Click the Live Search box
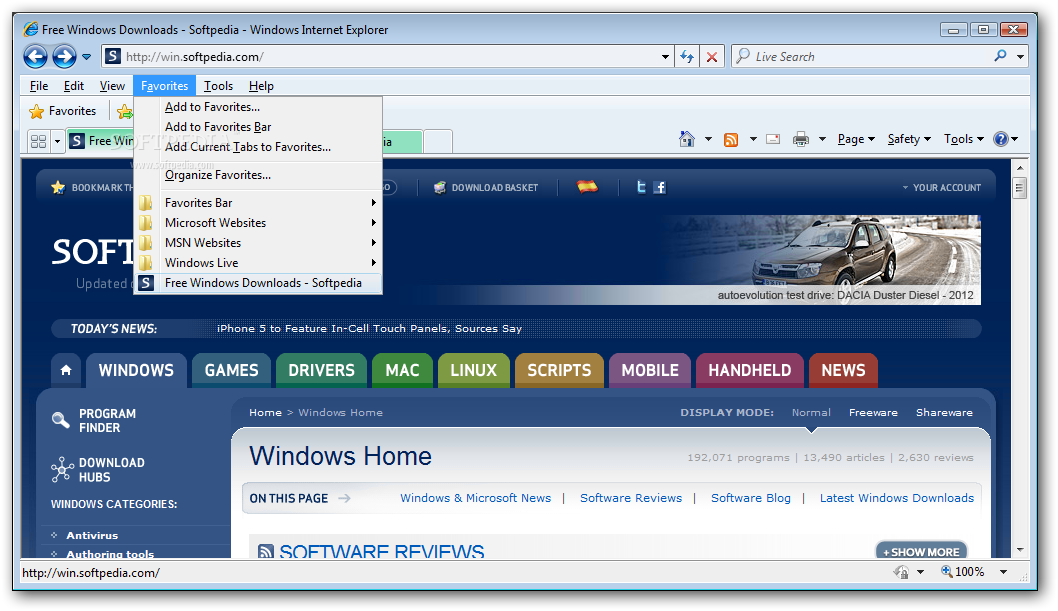1058x611 pixels. tap(862, 57)
